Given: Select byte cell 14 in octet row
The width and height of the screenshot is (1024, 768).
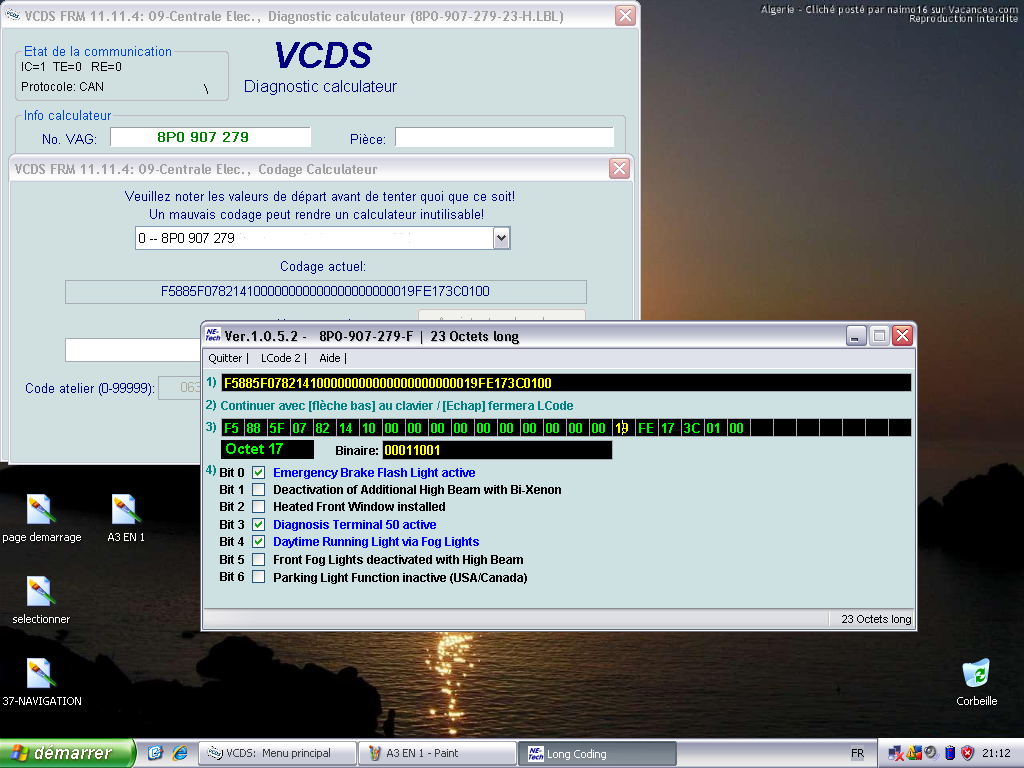Looking at the screenshot, I should click(346, 428).
